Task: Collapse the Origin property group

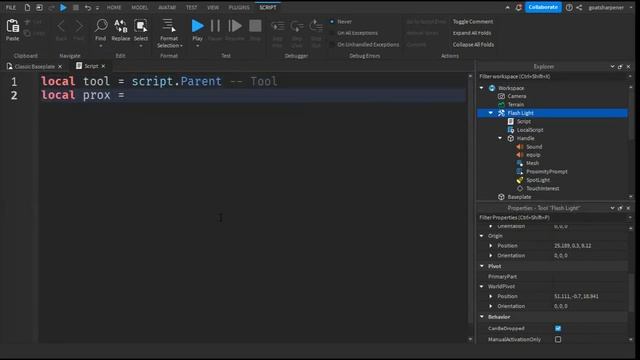Action: click(482, 236)
